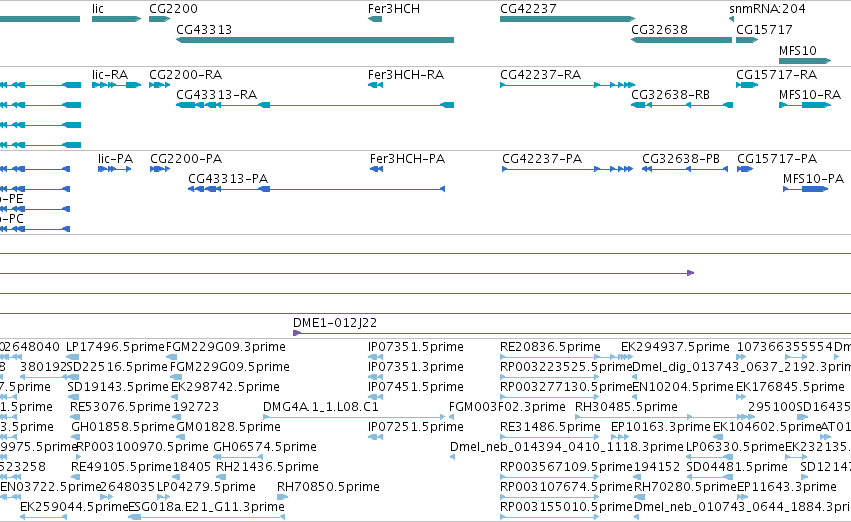Select the MFS10-PA protein label
Screen dimensions: 851x522
[x=814, y=179]
